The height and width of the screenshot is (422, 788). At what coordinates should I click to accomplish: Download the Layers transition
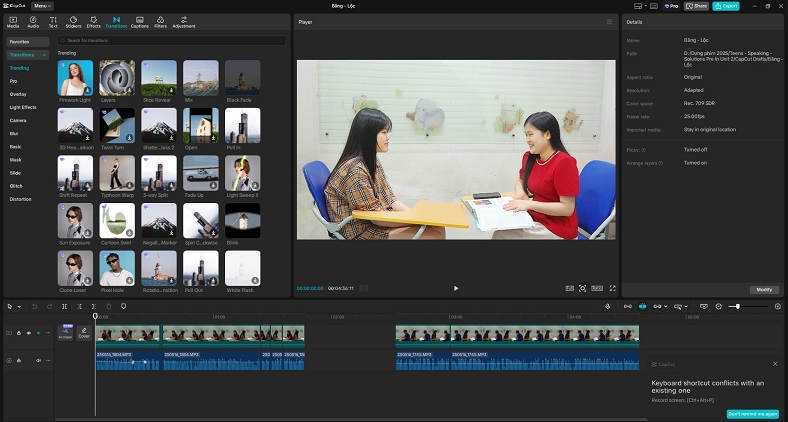pyautogui.click(x=130, y=90)
